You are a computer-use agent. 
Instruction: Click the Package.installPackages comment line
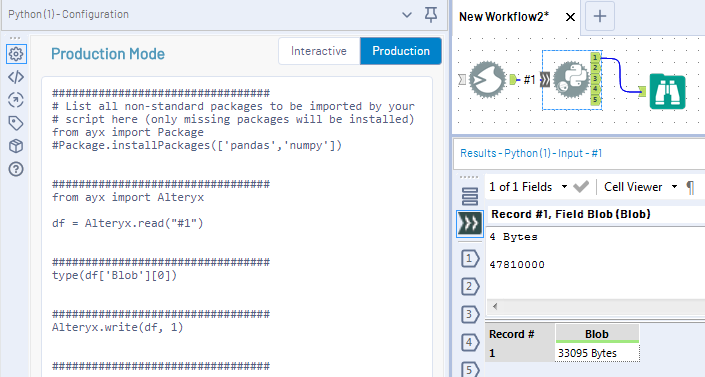197,145
